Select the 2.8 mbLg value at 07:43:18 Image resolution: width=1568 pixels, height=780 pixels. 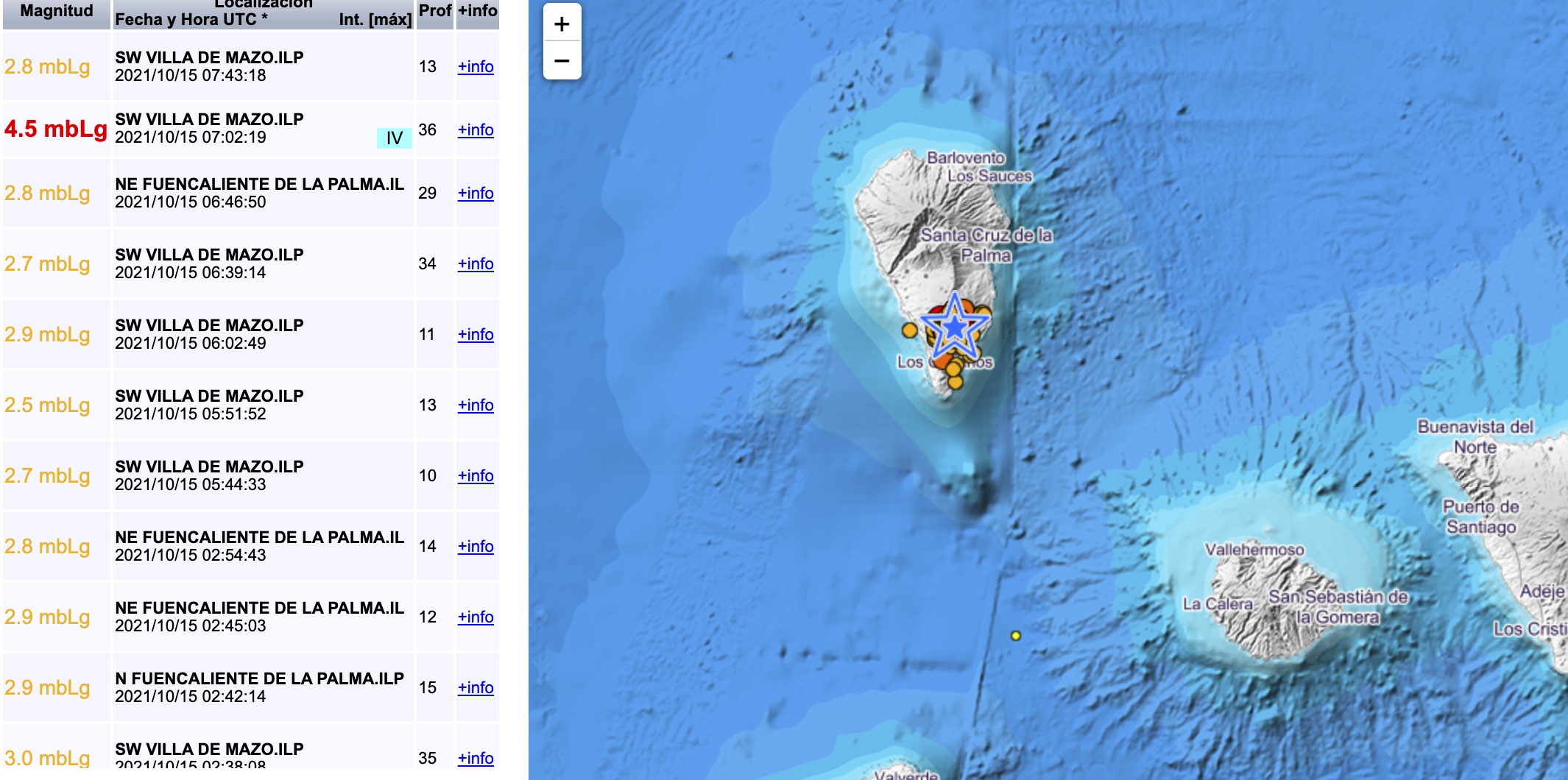[47, 66]
